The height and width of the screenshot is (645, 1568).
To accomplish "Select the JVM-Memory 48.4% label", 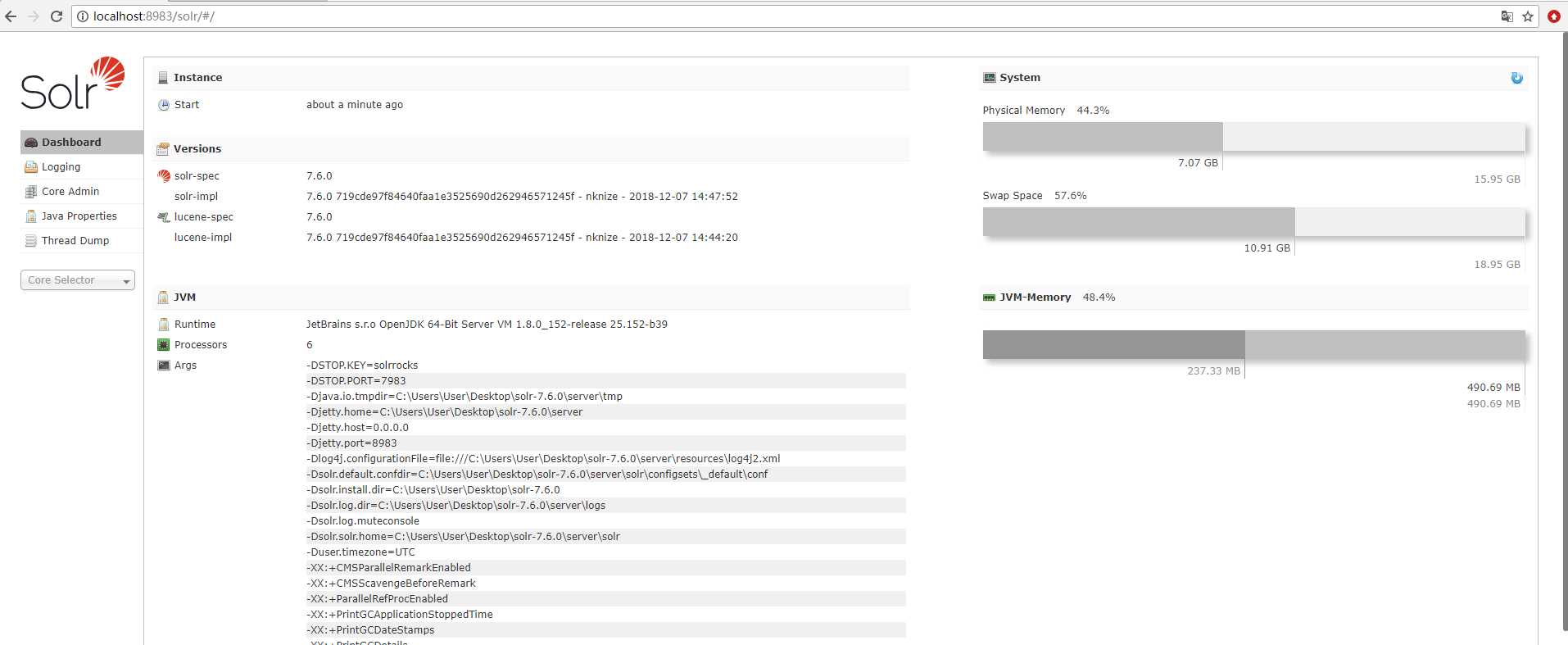I will (x=1057, y=298).
